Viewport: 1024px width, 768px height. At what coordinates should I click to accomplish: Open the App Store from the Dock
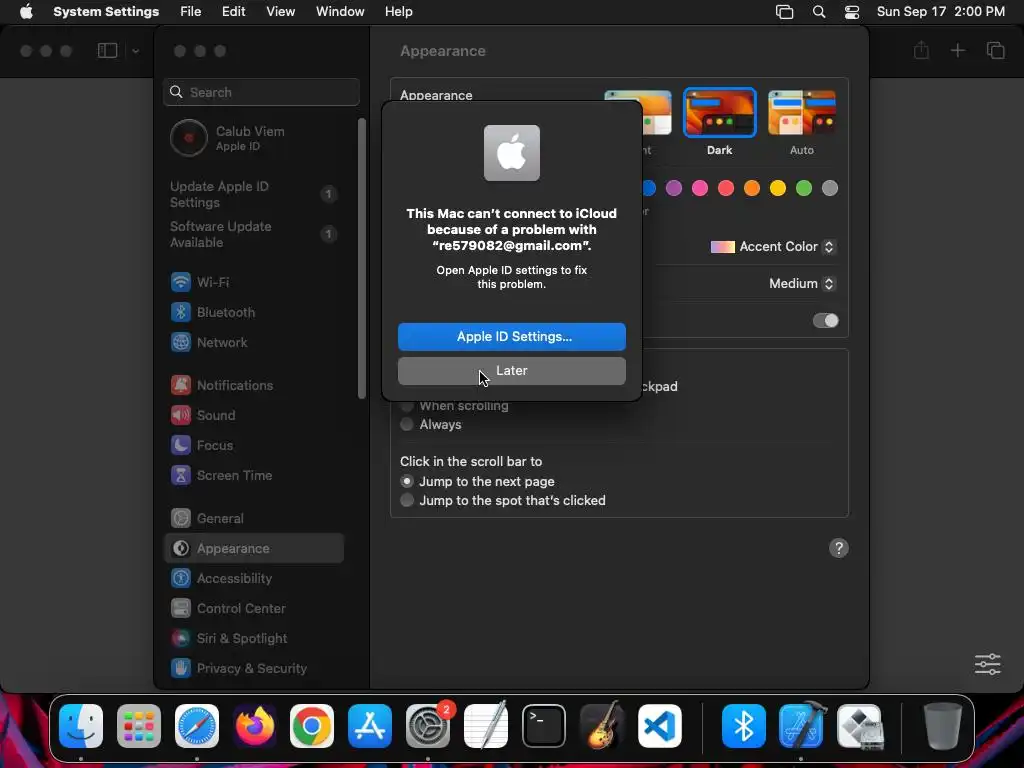(x=370, y=726)
